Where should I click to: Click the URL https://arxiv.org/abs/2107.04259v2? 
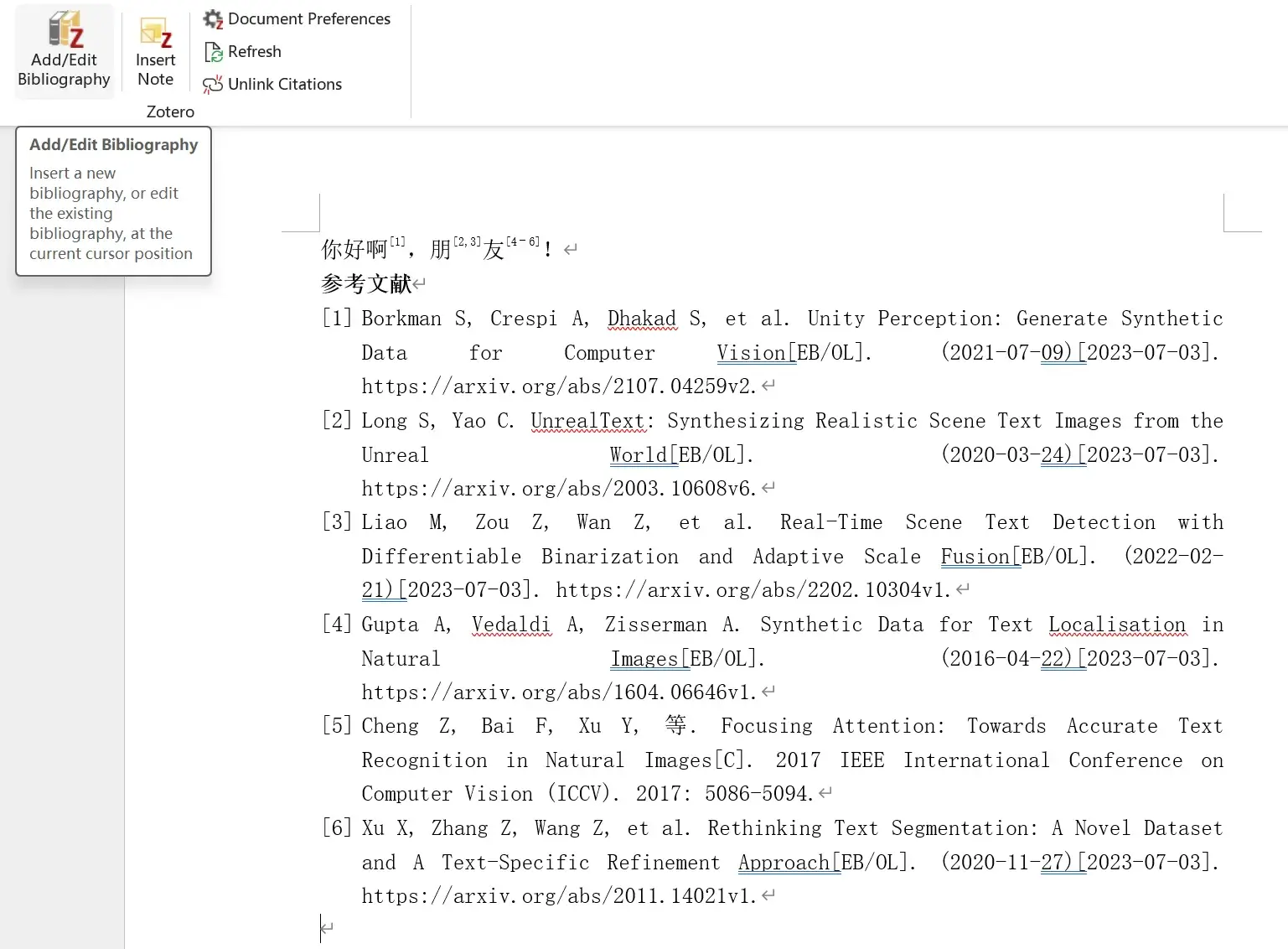(x=559, y=386)
